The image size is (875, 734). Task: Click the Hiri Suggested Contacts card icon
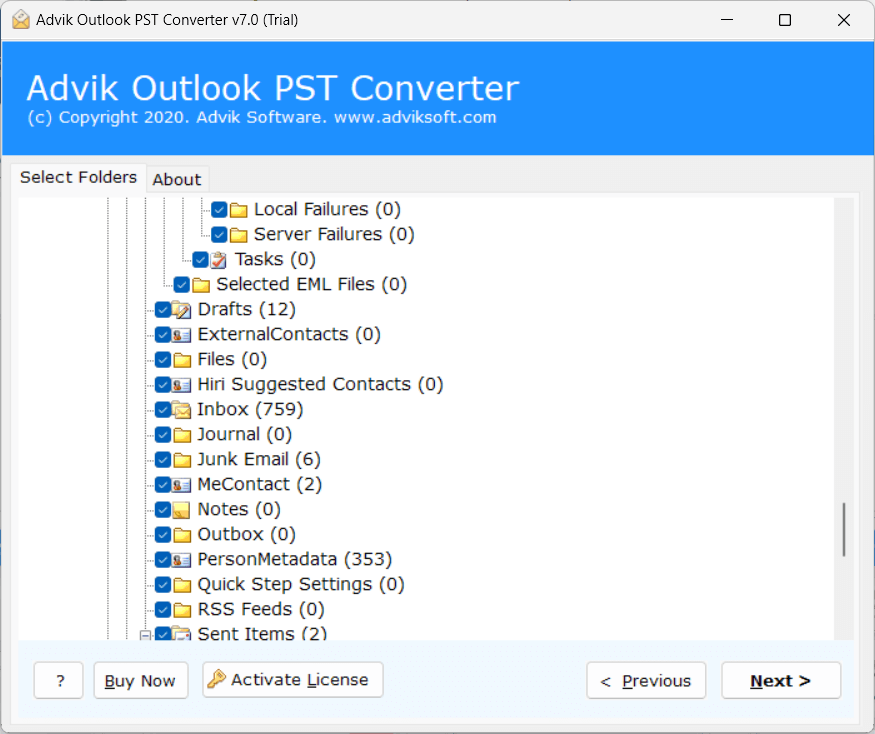(181, 385)
